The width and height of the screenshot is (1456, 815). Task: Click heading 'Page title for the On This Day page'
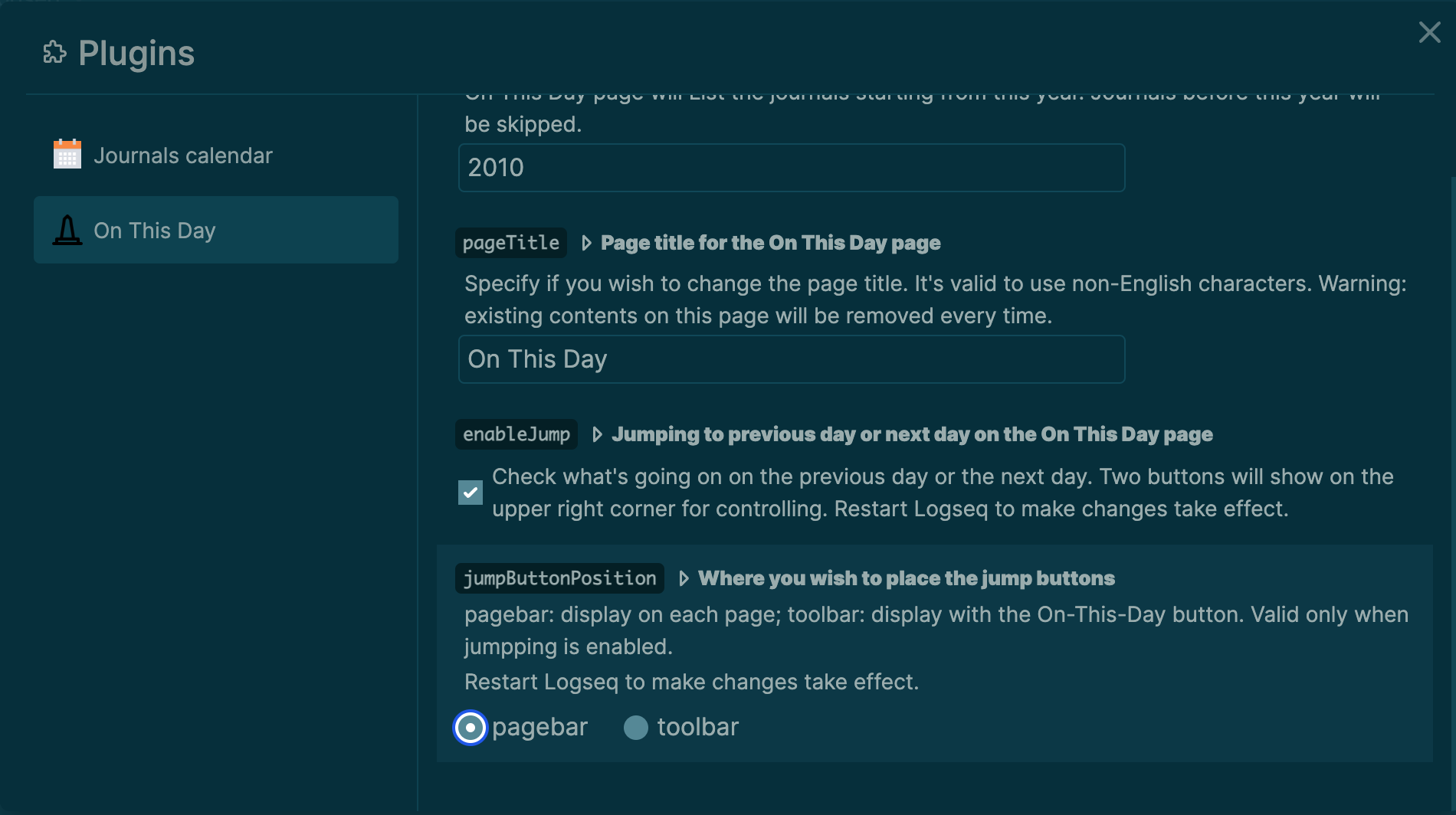click(x=770, y=243)
